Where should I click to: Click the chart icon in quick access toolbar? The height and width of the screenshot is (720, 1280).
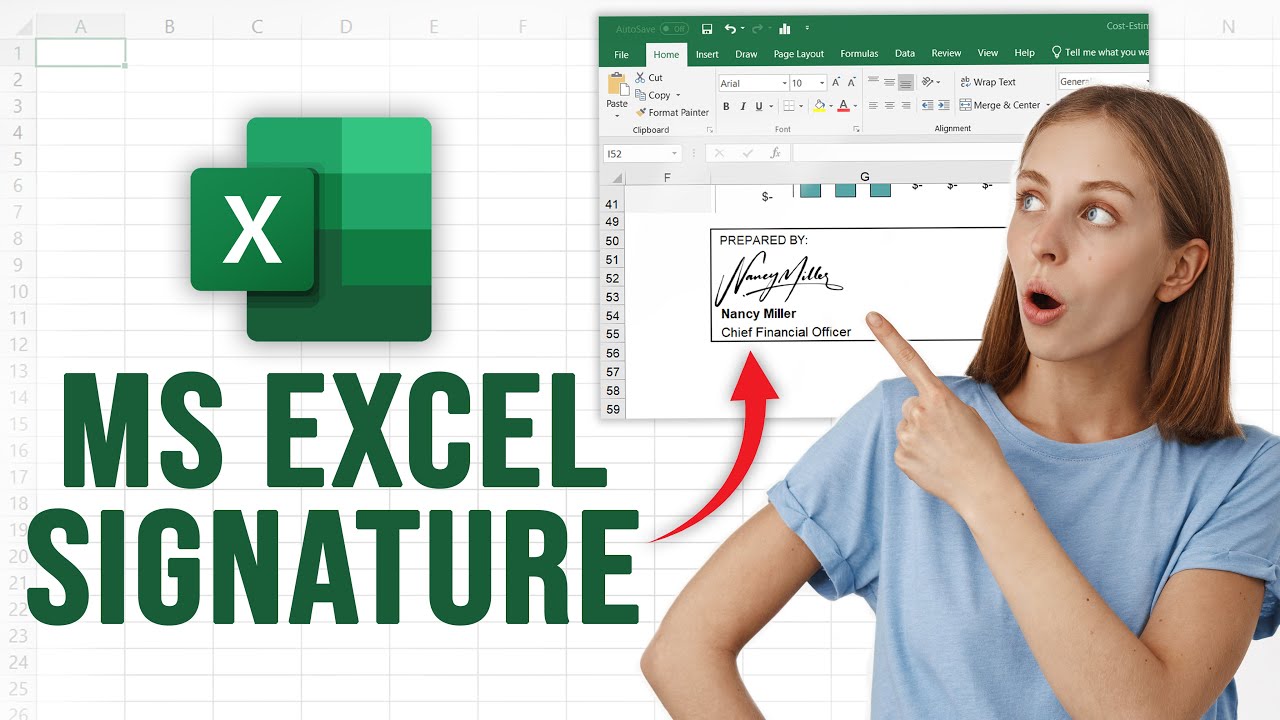784,29
